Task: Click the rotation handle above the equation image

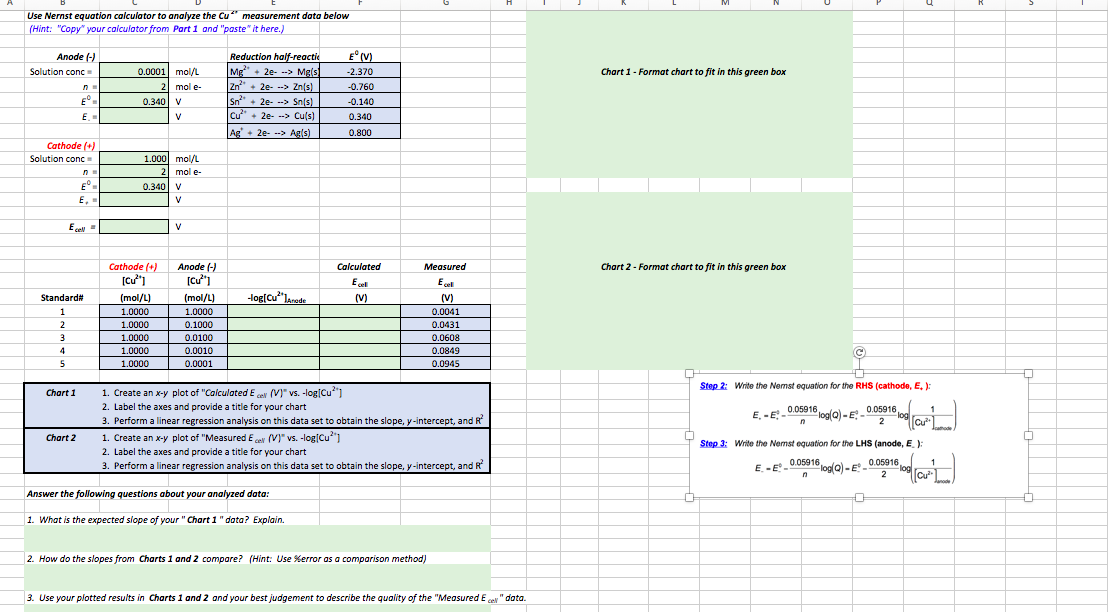Action: point(859,352)
